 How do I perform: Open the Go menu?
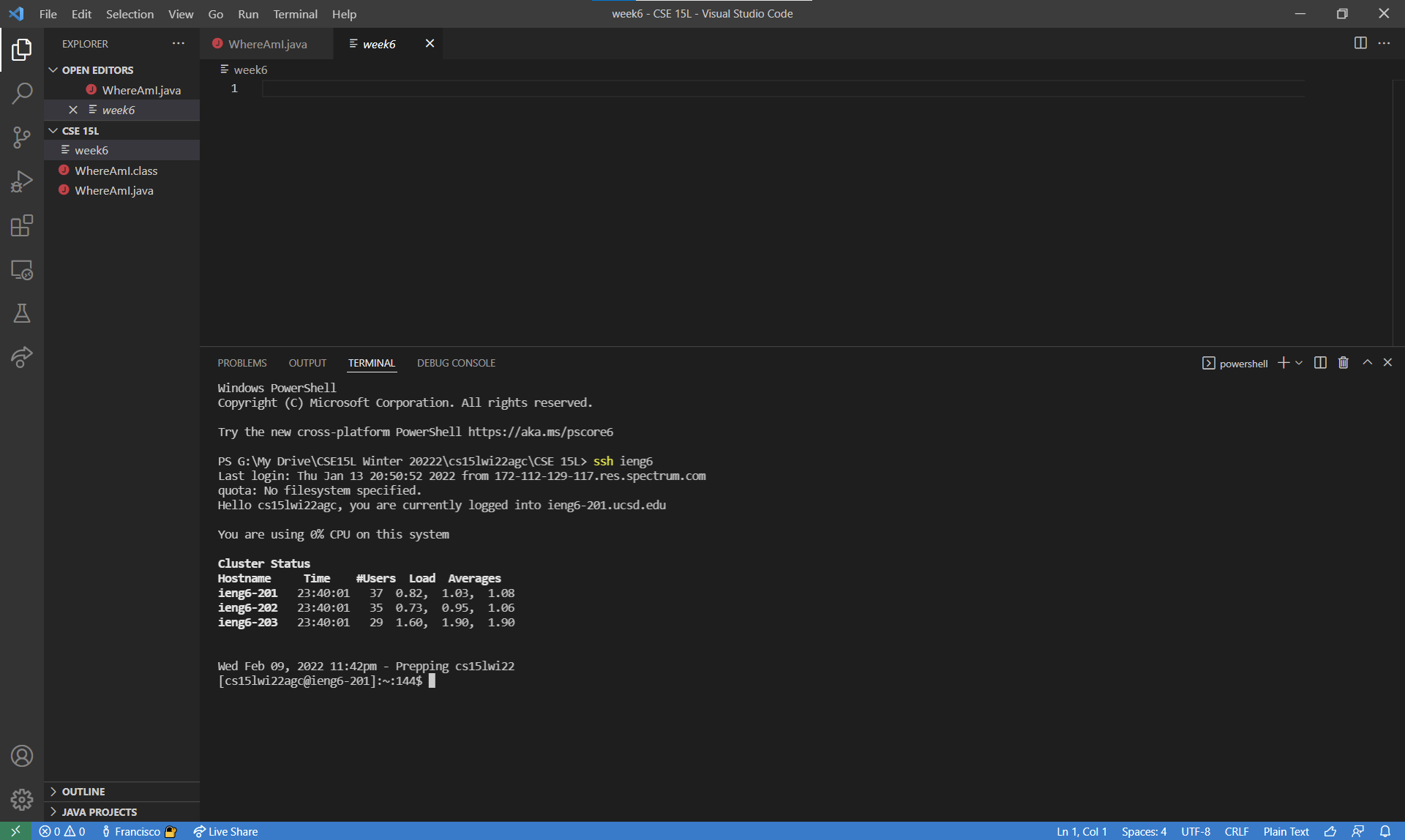[215, 14]
